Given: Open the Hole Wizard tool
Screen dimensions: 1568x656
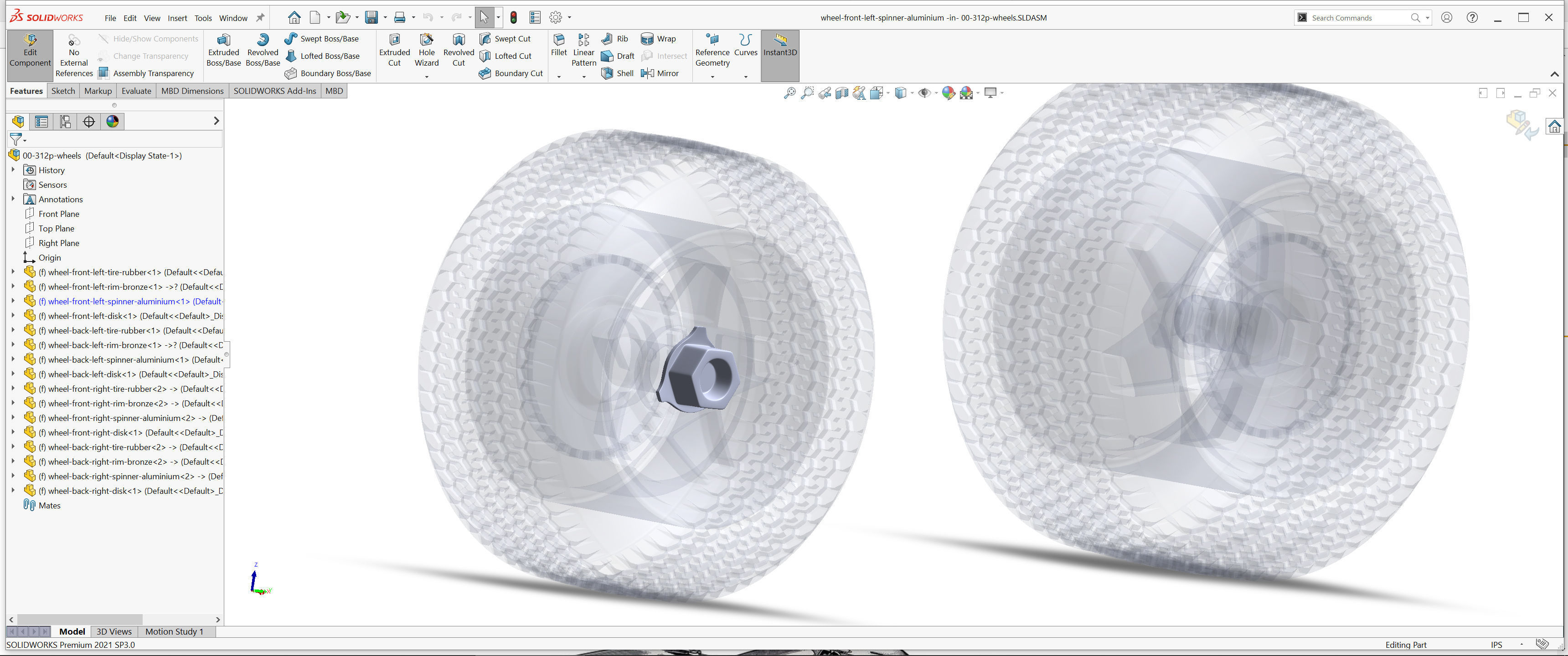Looking at the screenshot, I should pos(426,50).
